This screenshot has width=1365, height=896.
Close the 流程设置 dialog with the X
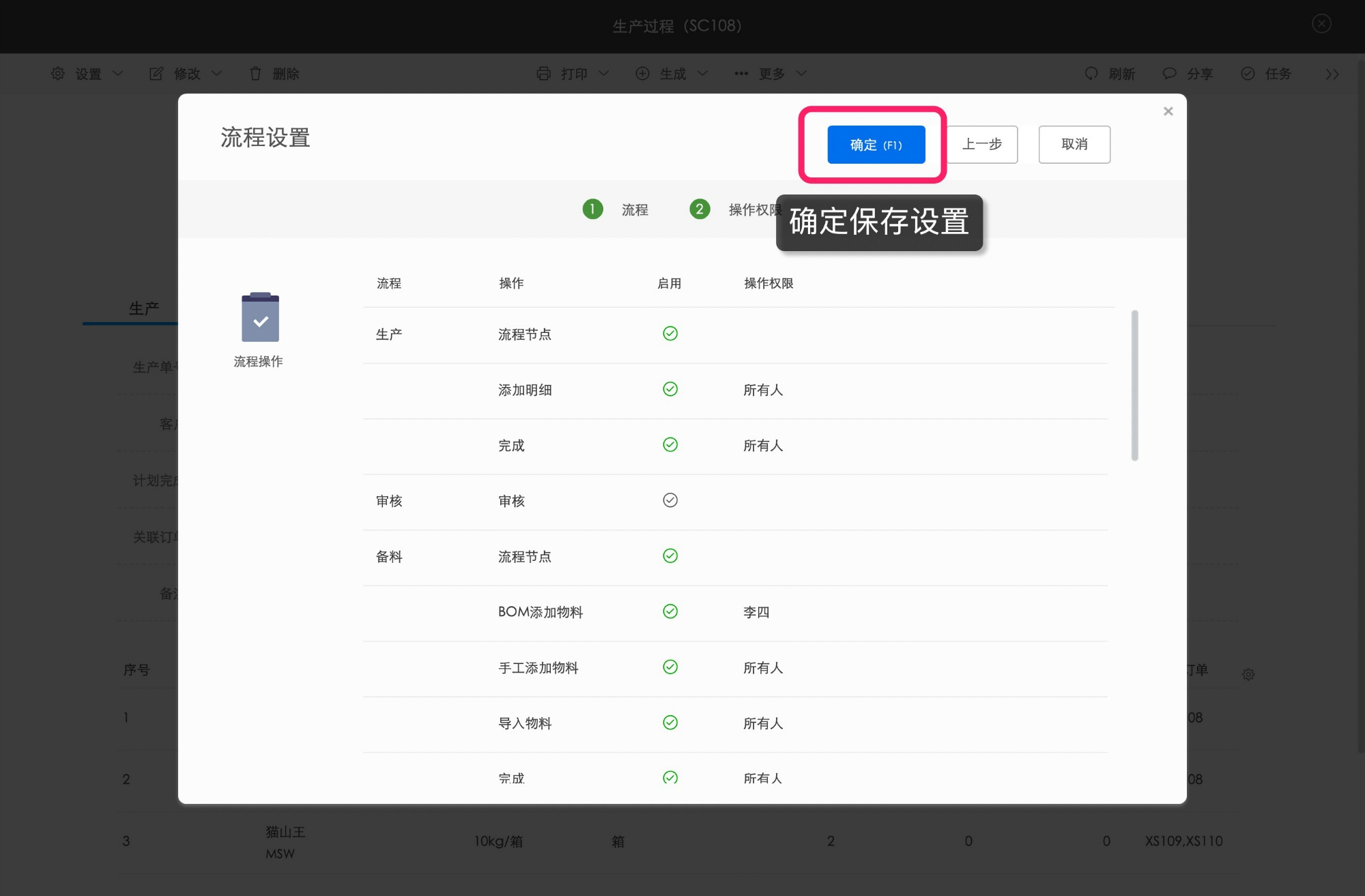[1168, 111]
